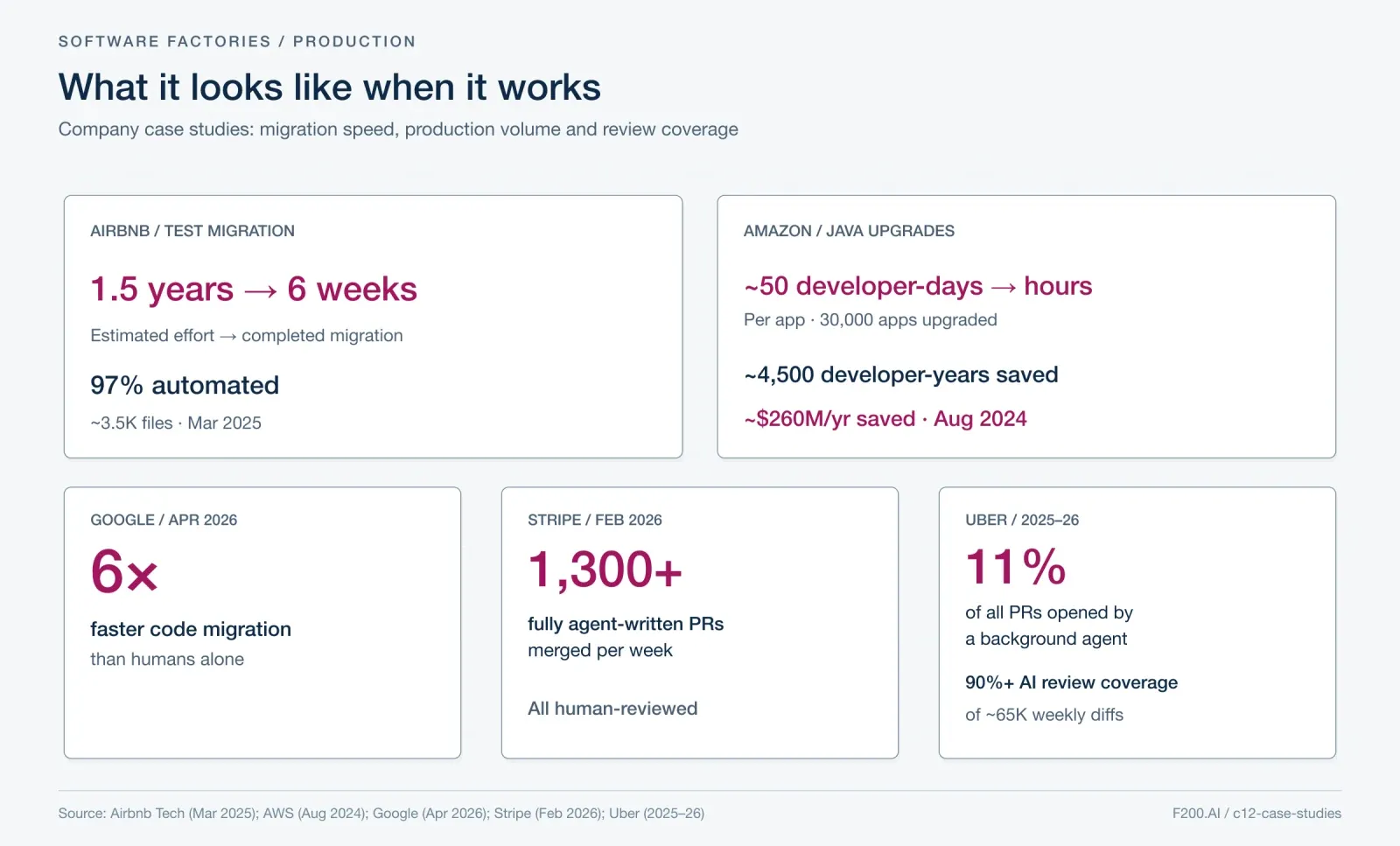This screenshot has height=846, width=1400.
Task: Select '~50 developer-days → hours' headline
Action: 918,286
